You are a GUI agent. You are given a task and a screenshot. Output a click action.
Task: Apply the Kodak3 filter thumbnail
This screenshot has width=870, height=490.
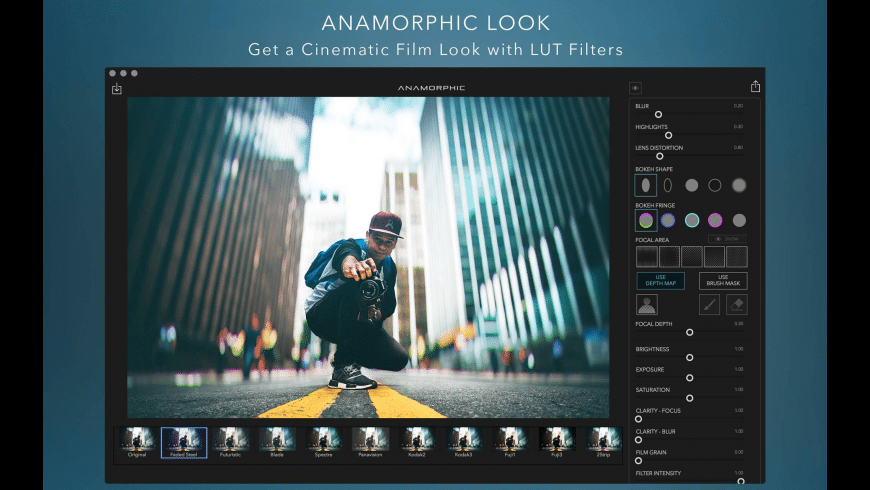[x=463, y=442]
